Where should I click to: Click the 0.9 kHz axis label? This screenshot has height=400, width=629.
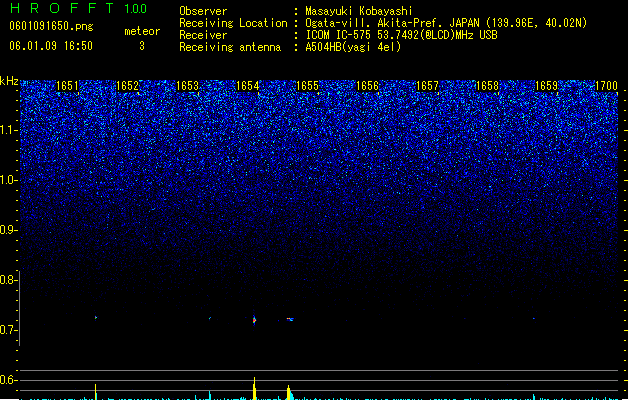(x=8, y=230)
